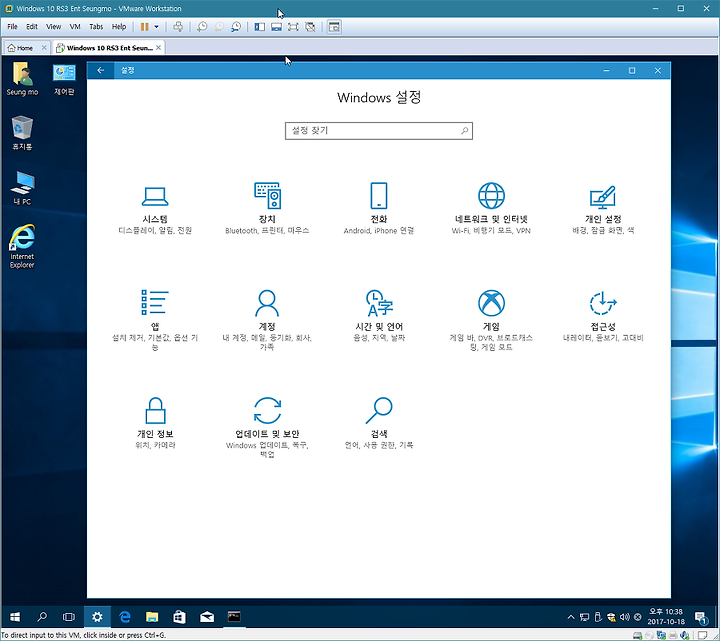Open File Explorer from guest taskbar
Image resolution: width=720 pixels, height=641 pixels.
coord(152,617)
